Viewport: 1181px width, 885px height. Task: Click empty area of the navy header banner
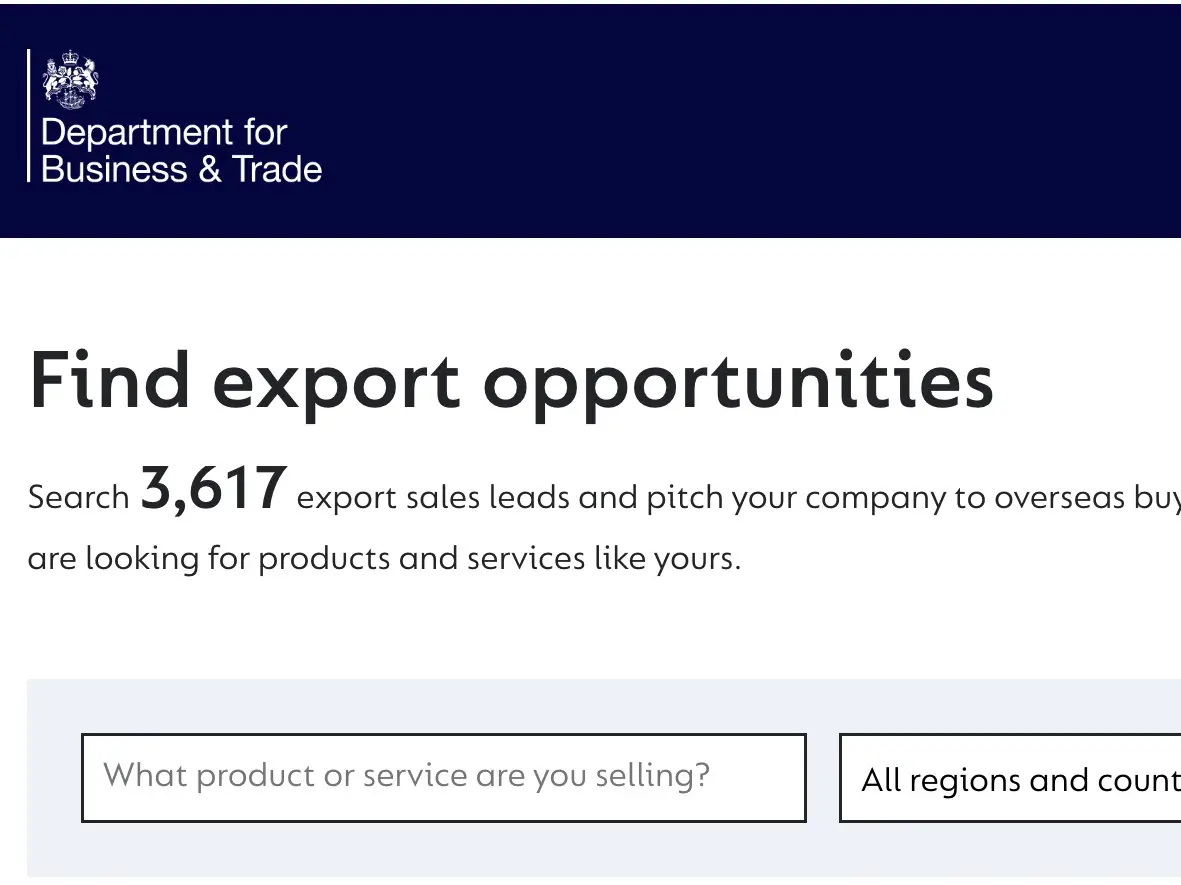[x=750, y=120]
